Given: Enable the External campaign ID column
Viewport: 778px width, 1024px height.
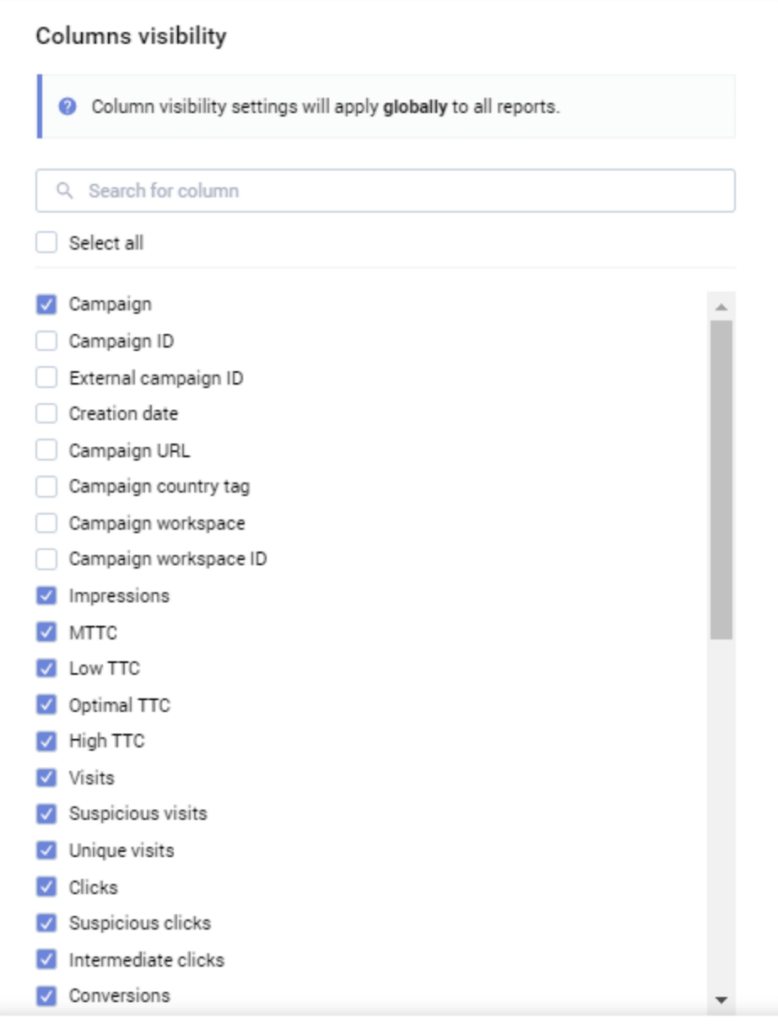Looking at the screenshot, I should pyautogui.click(x=46, y=378).
